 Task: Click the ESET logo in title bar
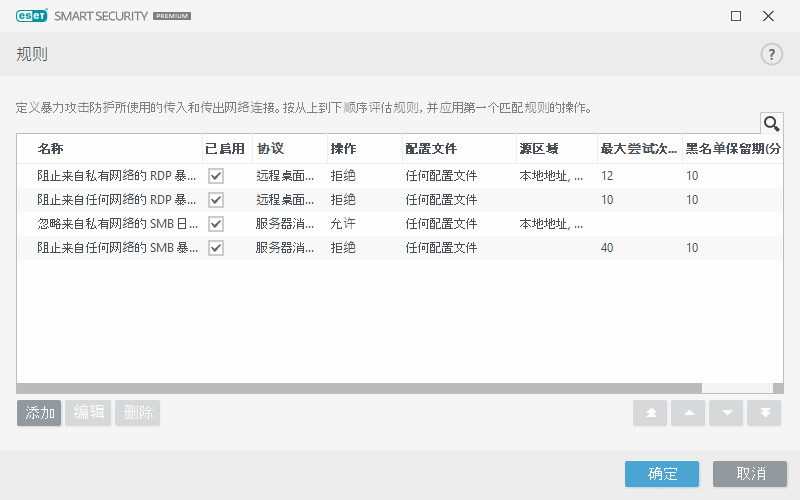(32, 16)
